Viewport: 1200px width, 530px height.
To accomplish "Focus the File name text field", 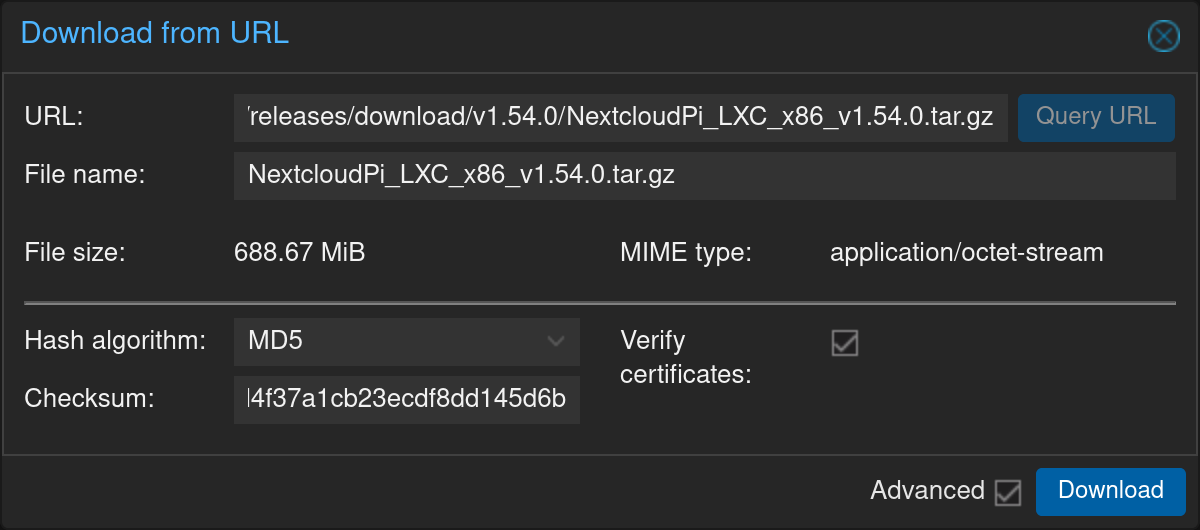I will (705, 176).
